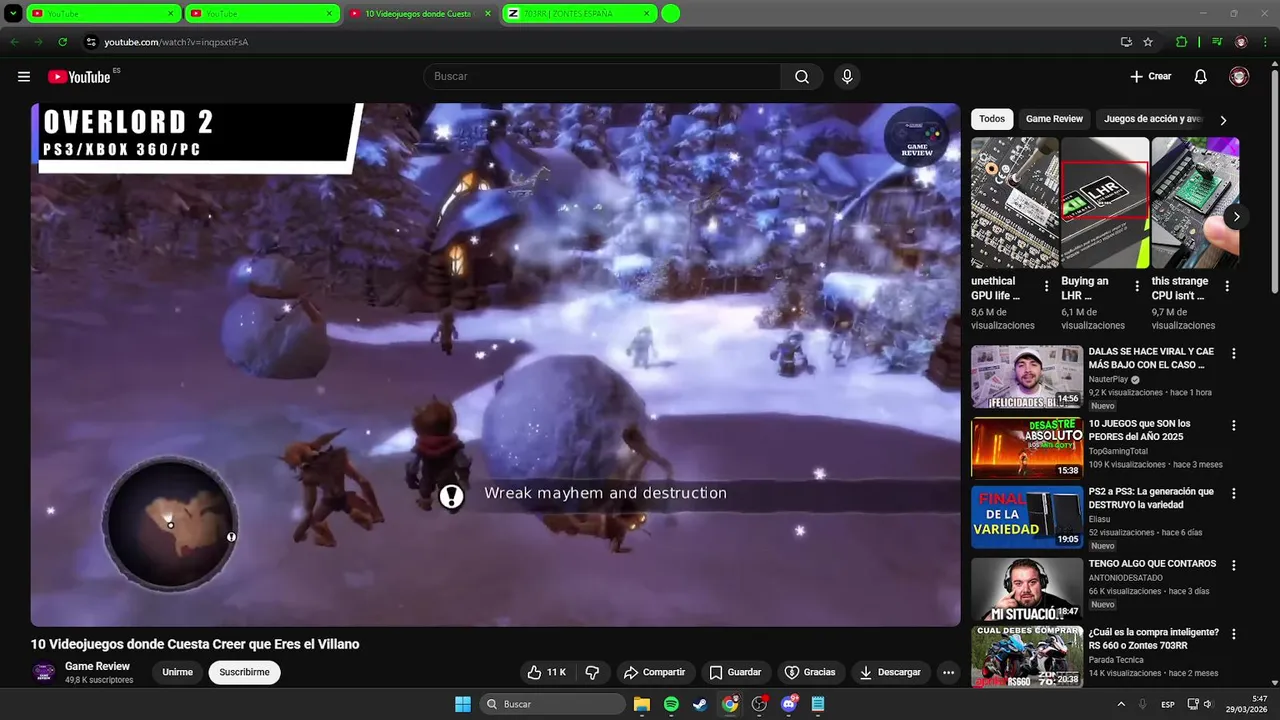The image size is (1280, 720).
Task: Open Spotify from the taskbar
Action: coord(671,704)
